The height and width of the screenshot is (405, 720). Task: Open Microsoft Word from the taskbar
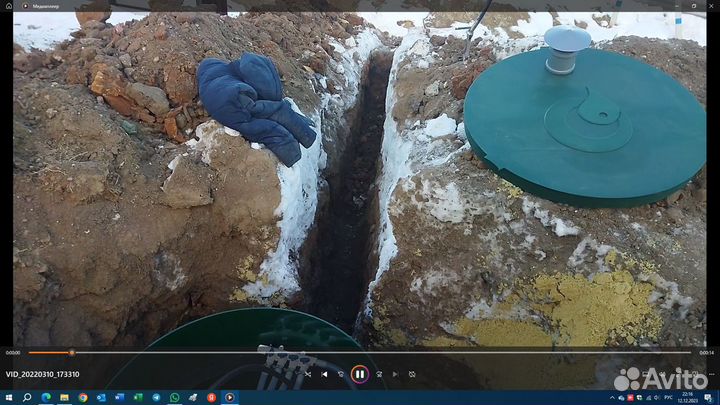119,397
